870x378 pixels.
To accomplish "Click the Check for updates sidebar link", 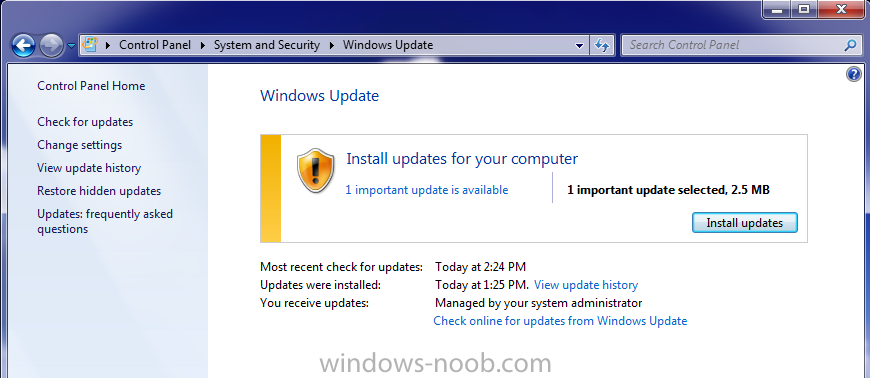I will (x=85, y=122).
